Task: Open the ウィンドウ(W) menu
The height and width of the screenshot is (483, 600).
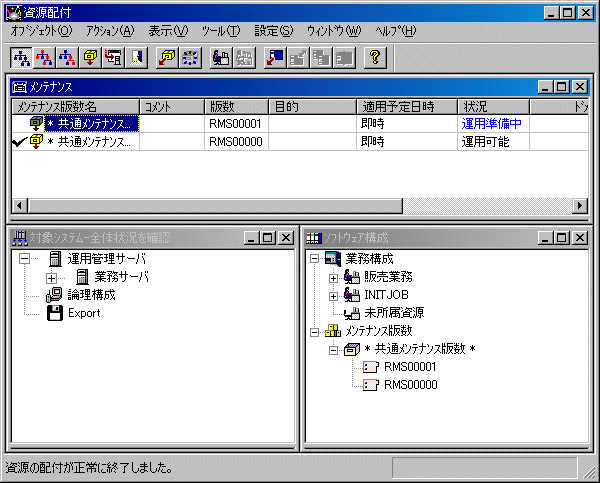Action: [x=334, y=31]
